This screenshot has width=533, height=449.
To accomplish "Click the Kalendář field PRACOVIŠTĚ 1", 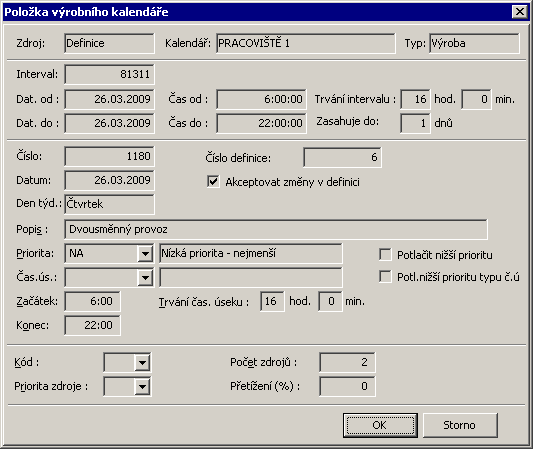I will (306, 43).
